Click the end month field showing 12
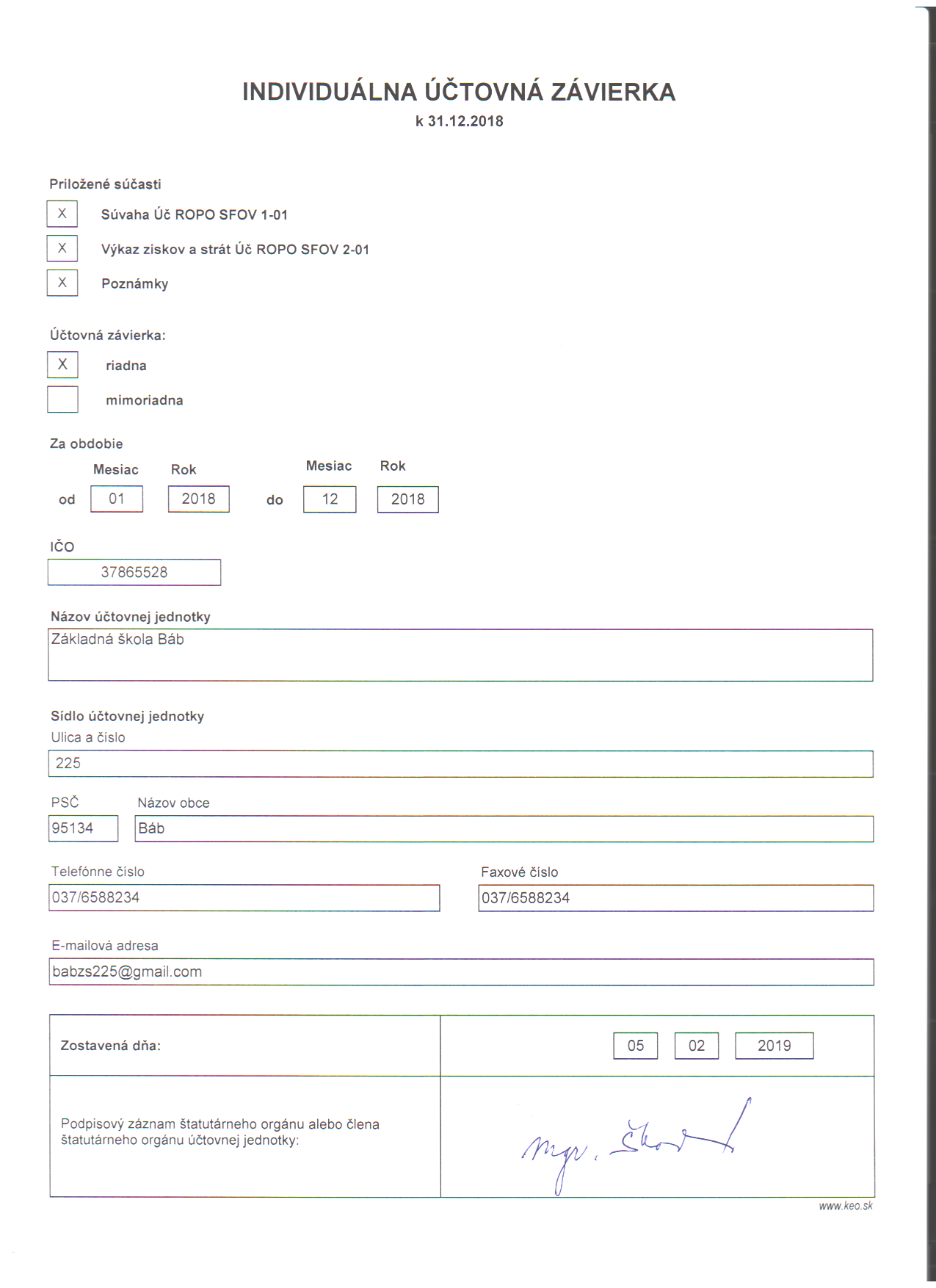Screen dimensions: 936x1288 (x=330, y=499)
